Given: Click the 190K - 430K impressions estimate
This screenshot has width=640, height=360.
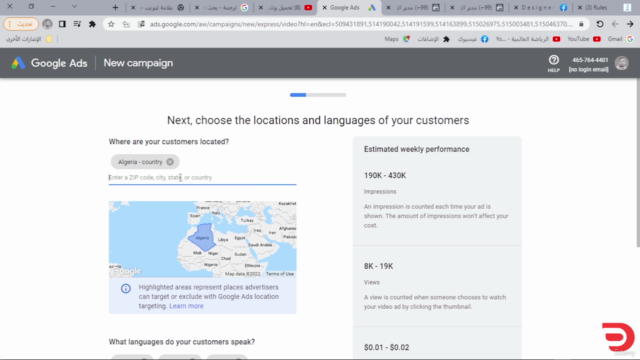Looking at the screenshot, I should 385,176.
